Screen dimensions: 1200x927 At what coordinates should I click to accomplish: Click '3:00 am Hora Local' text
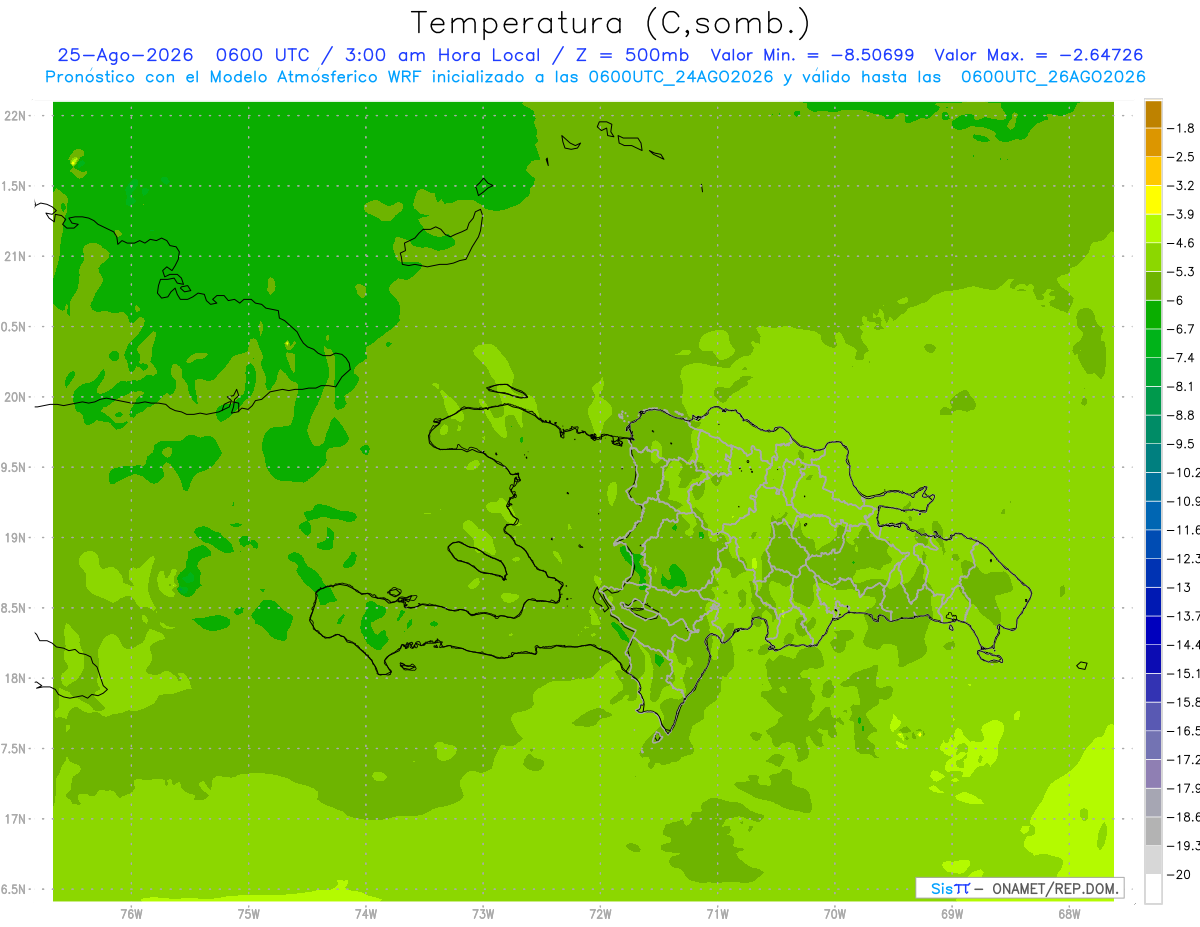(x=442, y=55)
